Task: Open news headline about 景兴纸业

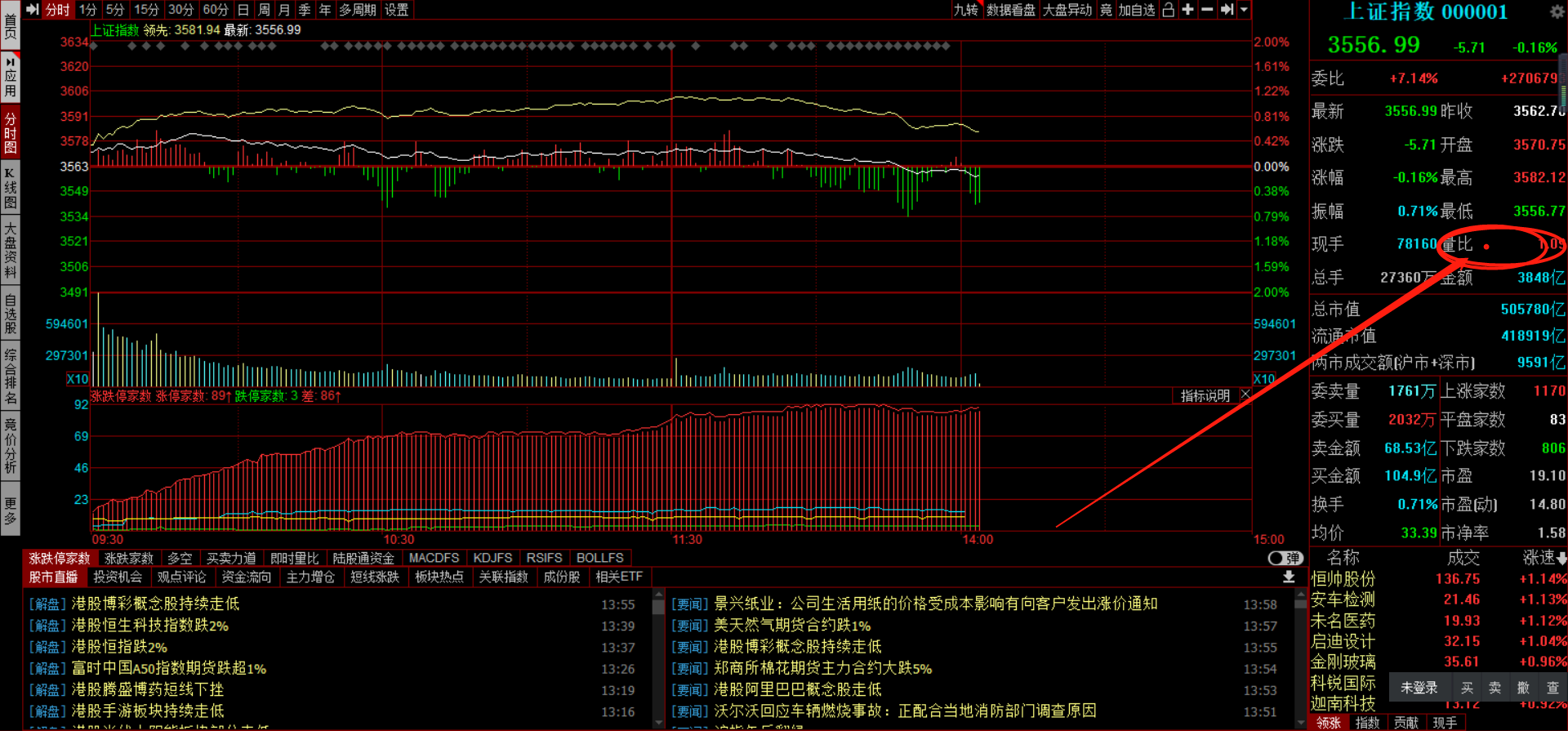Action: (x=935, y=604)
